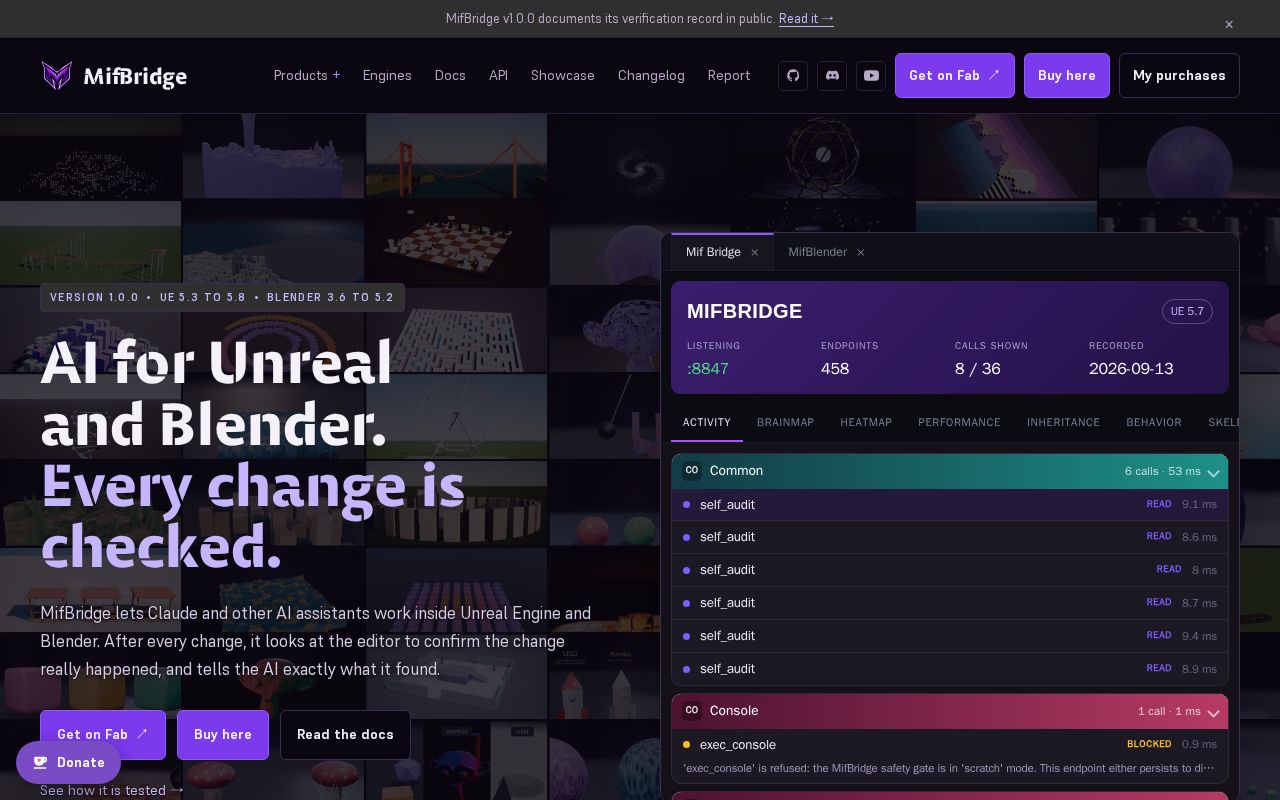Follow the 'See how it is tested' link
Screen dimensions: 1280x800
[112, 790]
